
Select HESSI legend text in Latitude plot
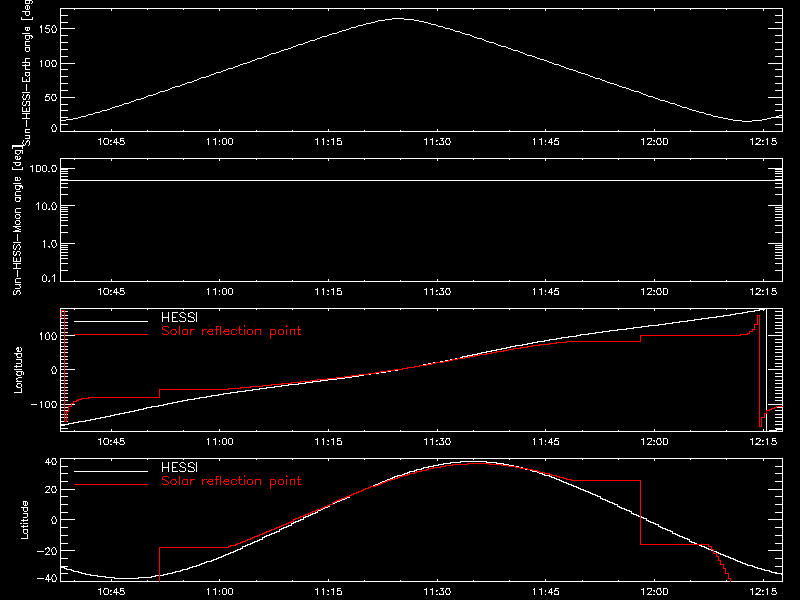pyautogui.click(x=179, y=467)
